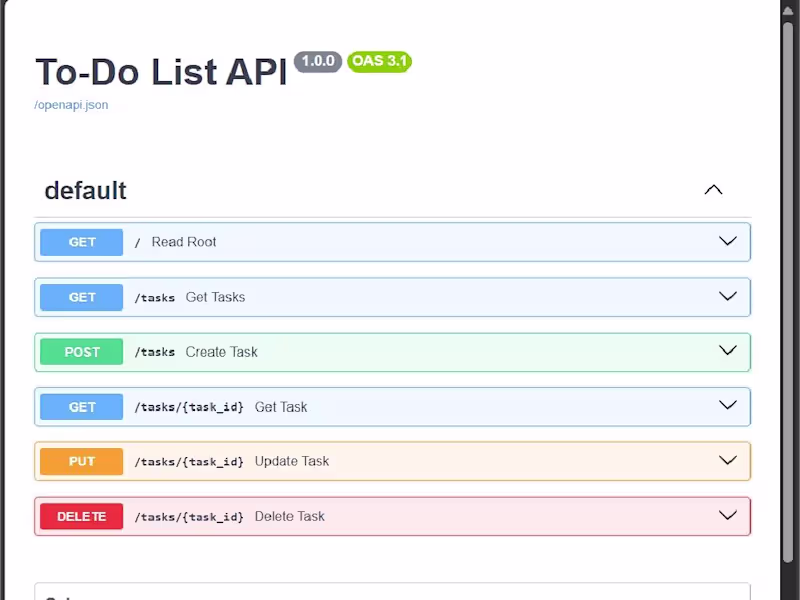
Task: Click the 1.0.0 version badge
Action: pos(319,61)
